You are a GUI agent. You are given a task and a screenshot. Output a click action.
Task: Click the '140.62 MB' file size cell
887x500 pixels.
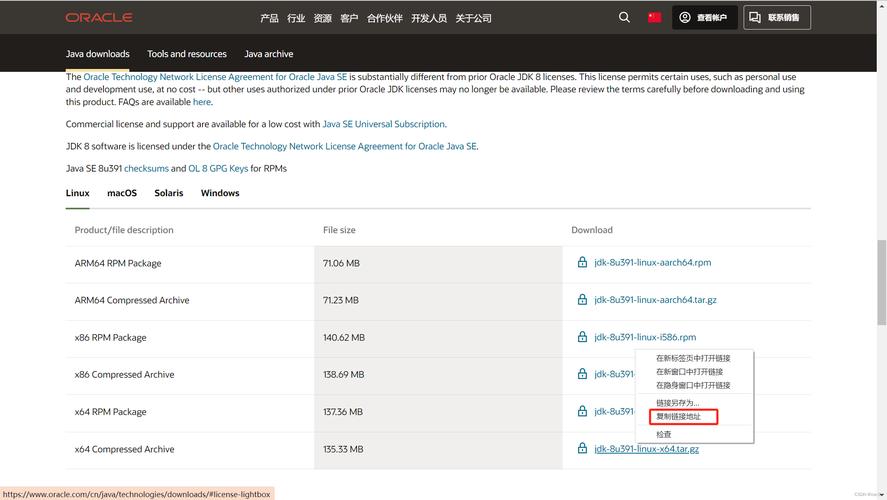(438, 338)
